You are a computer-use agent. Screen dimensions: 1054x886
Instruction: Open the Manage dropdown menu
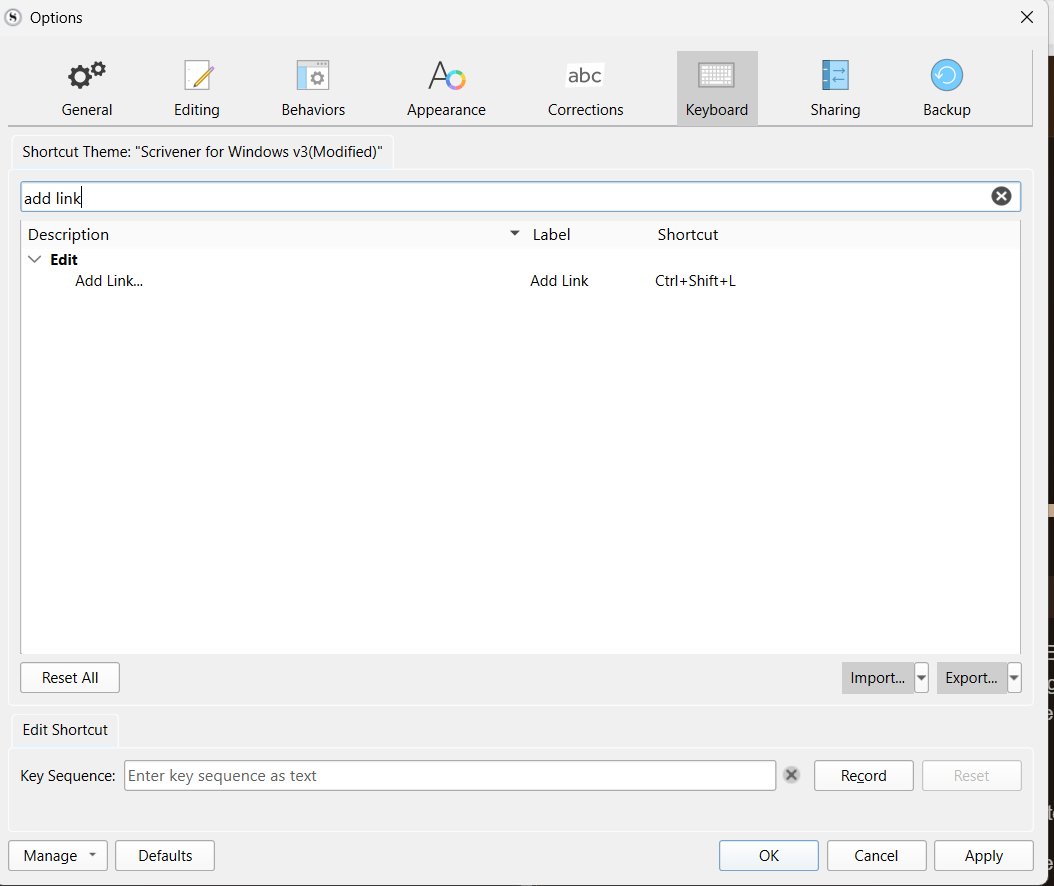(58, 856)
